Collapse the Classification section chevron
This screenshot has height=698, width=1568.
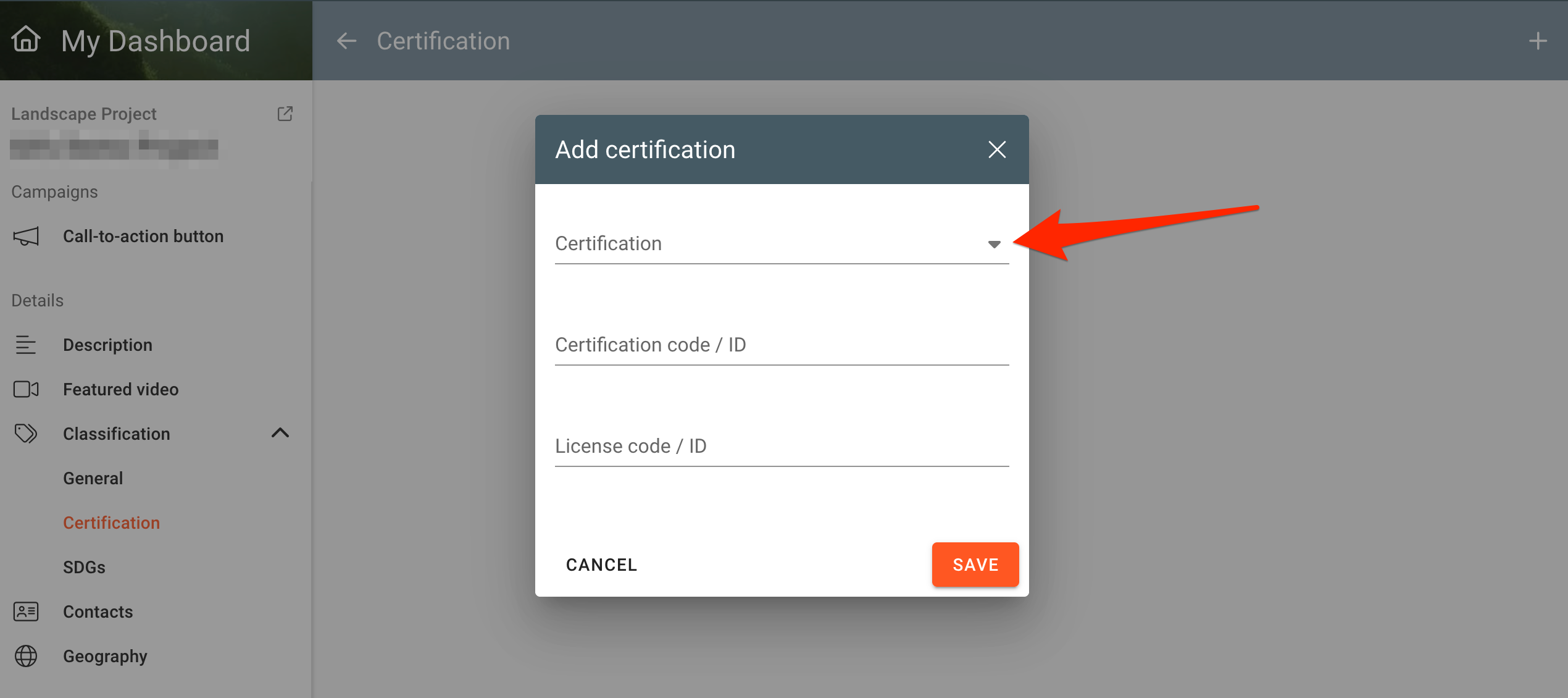(280, 433)
